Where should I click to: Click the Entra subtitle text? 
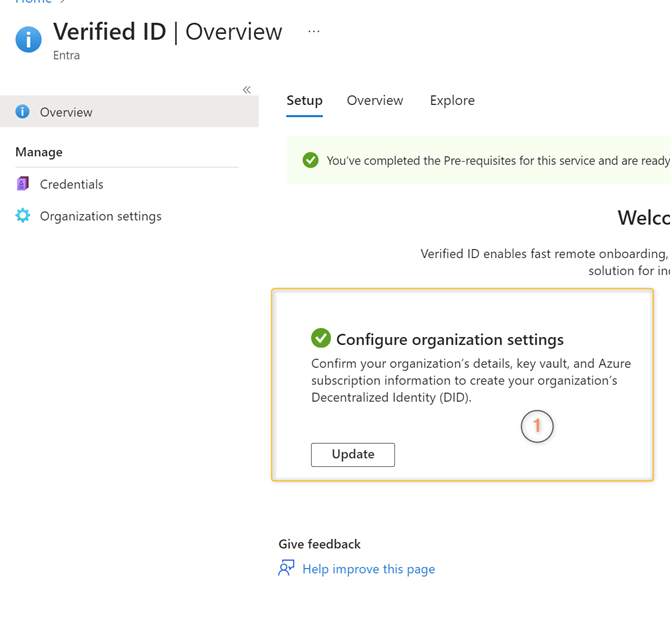(66, 56)
